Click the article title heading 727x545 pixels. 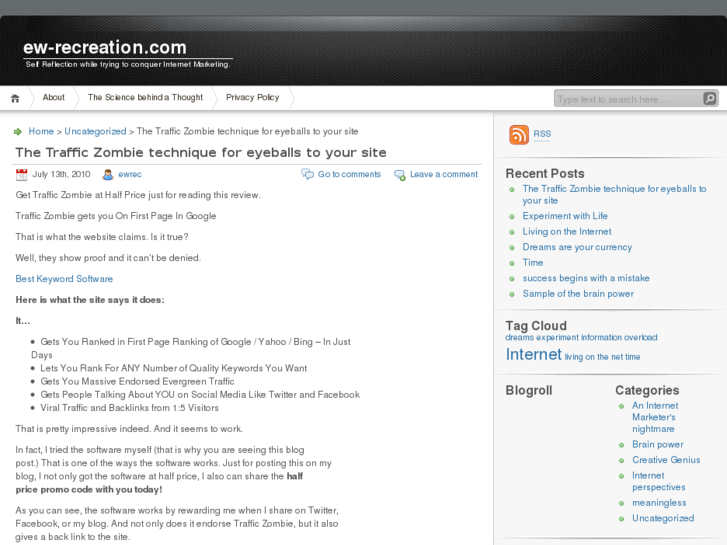click(x=201, y=153)
